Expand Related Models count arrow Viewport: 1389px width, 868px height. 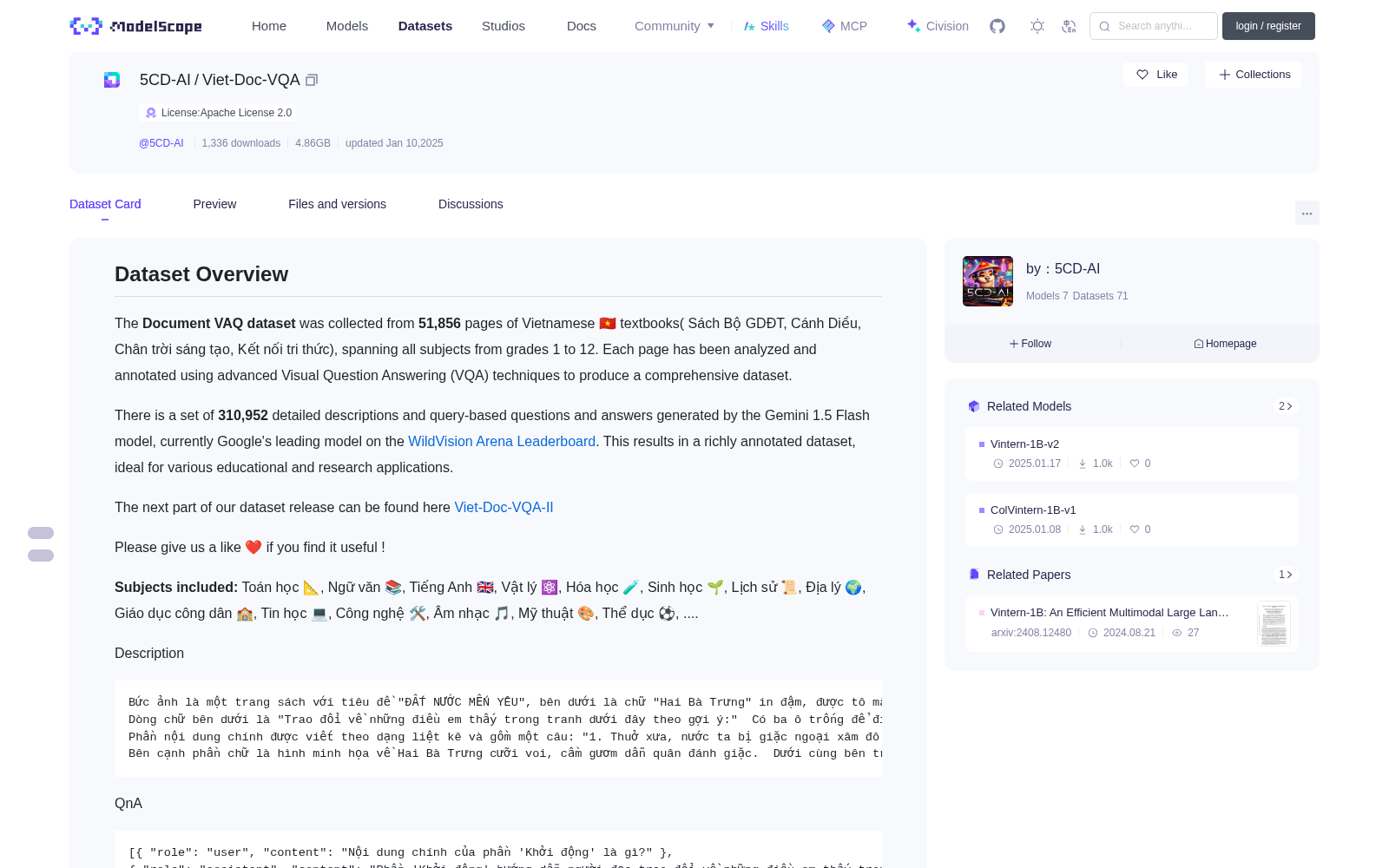point(1286,406)
